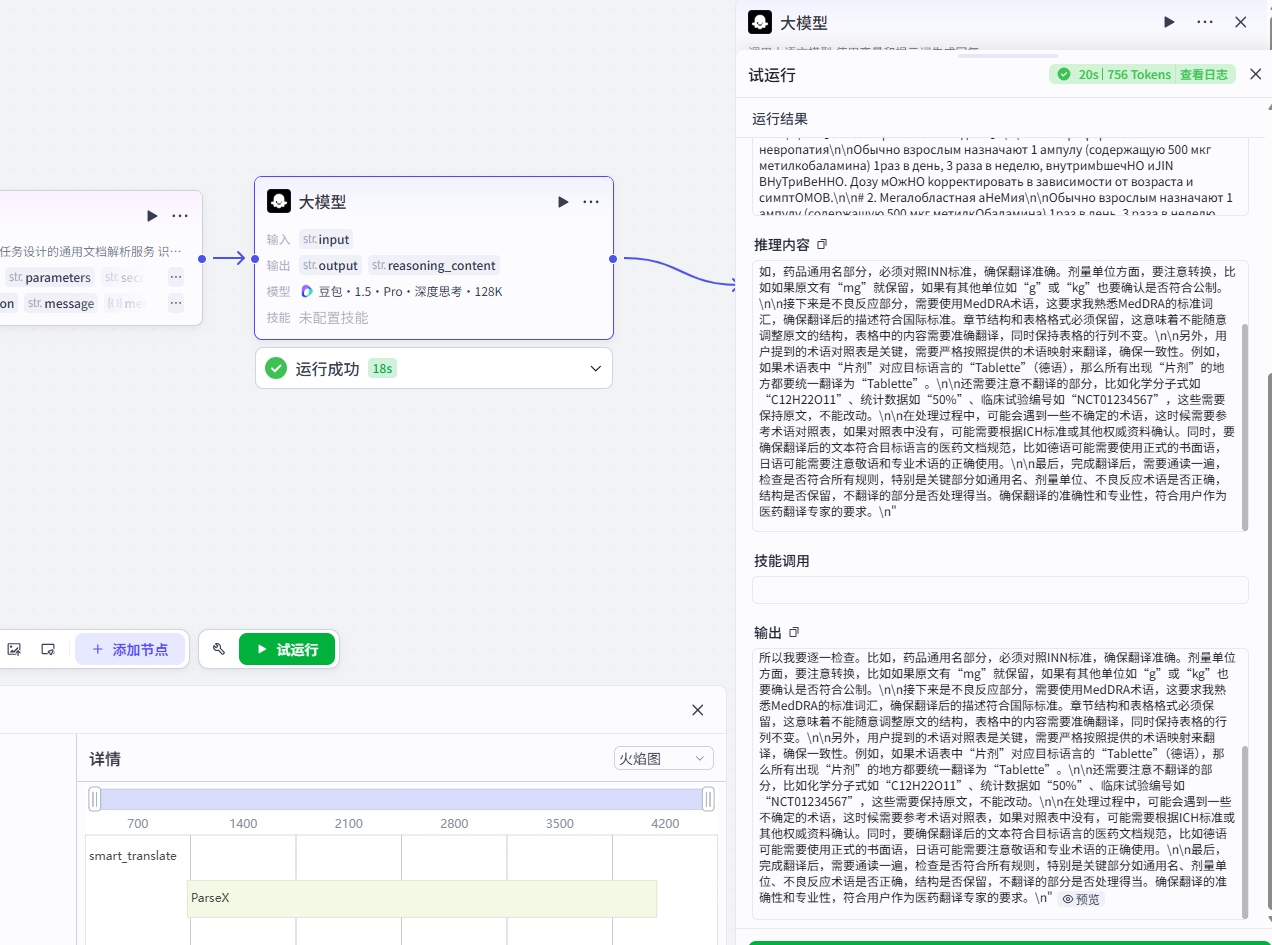Expand hidden outputs next to message tag
This screenshot has width=1272, height=945.
click(176, 303)
